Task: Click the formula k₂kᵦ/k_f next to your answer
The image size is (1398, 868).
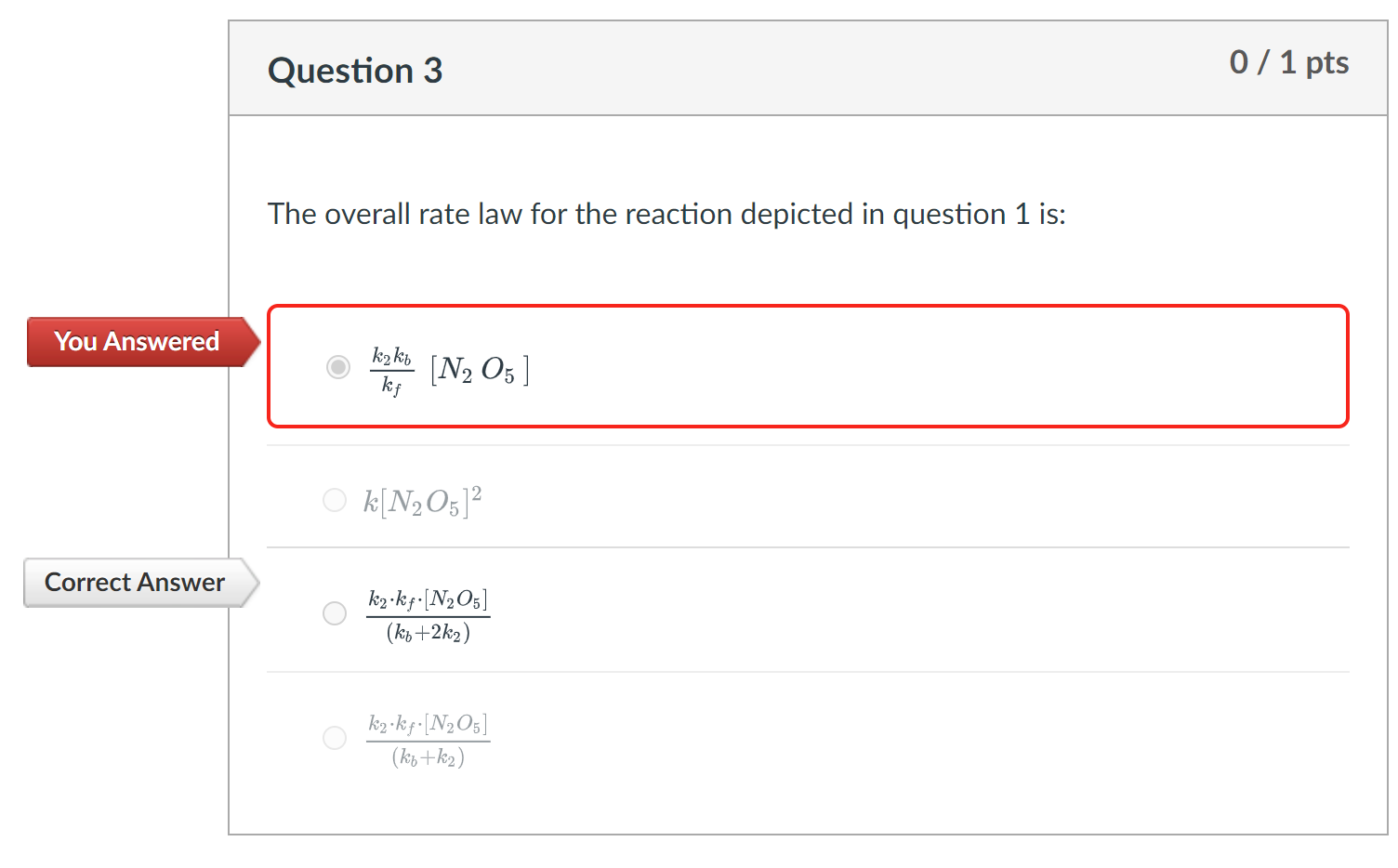Action: click(x=391, y=367)
